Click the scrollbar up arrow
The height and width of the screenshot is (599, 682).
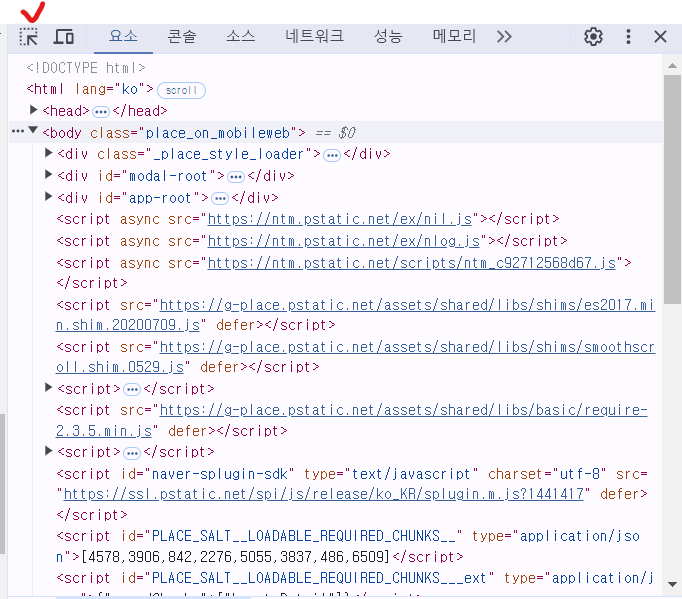(x=672, y=66)
